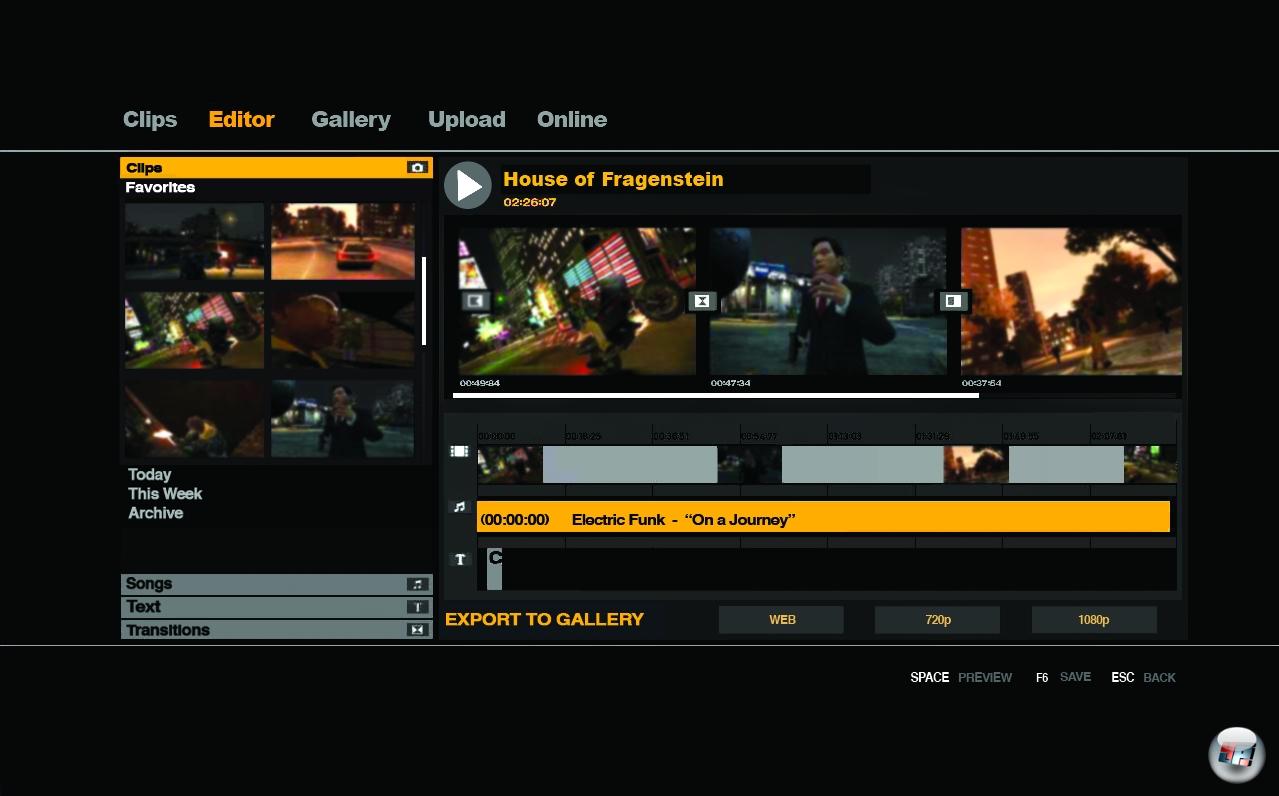Screen dimensions: 1279x796
Task: Switch to the Gallery tab
Action: 350,120
